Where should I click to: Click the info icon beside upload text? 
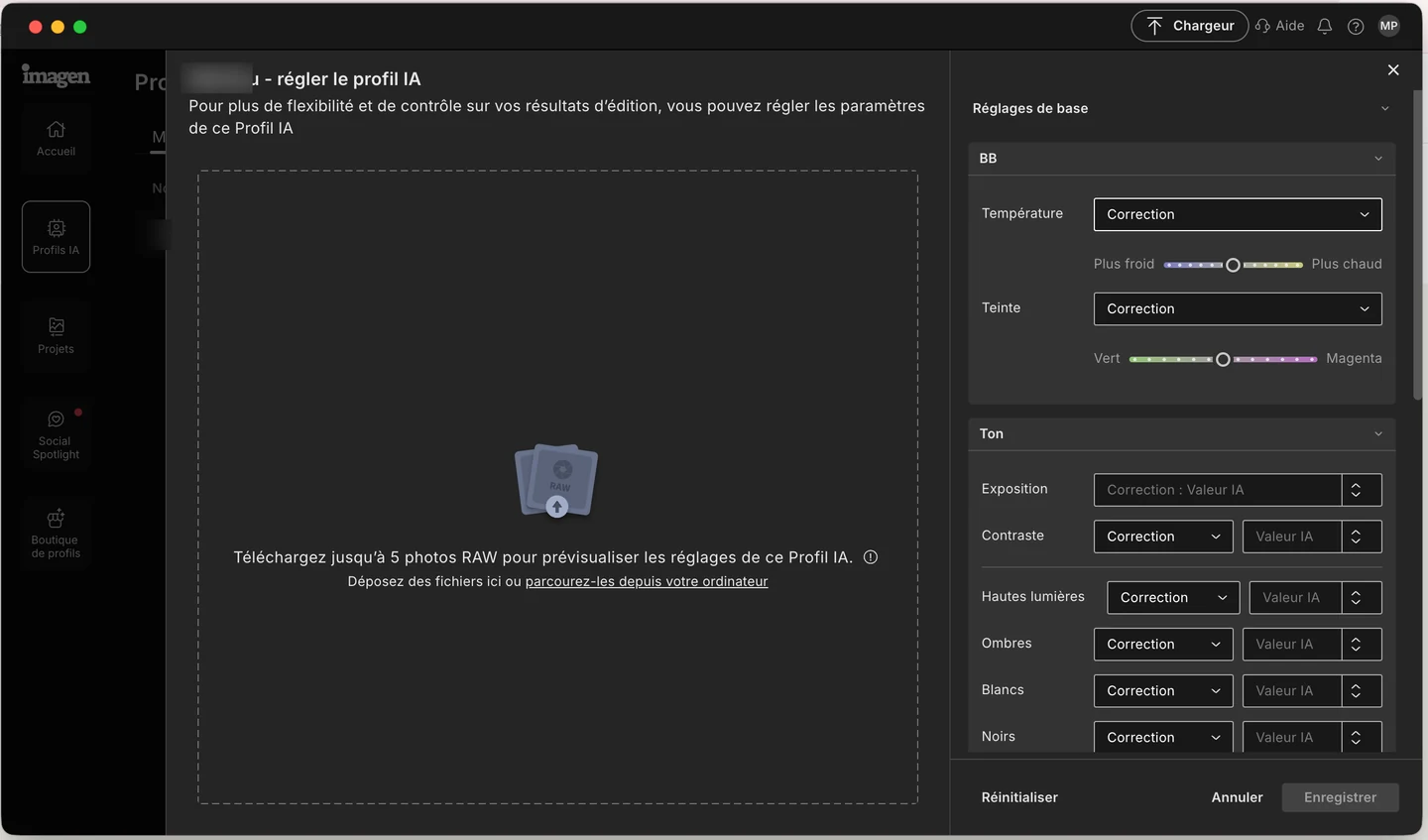871,557
